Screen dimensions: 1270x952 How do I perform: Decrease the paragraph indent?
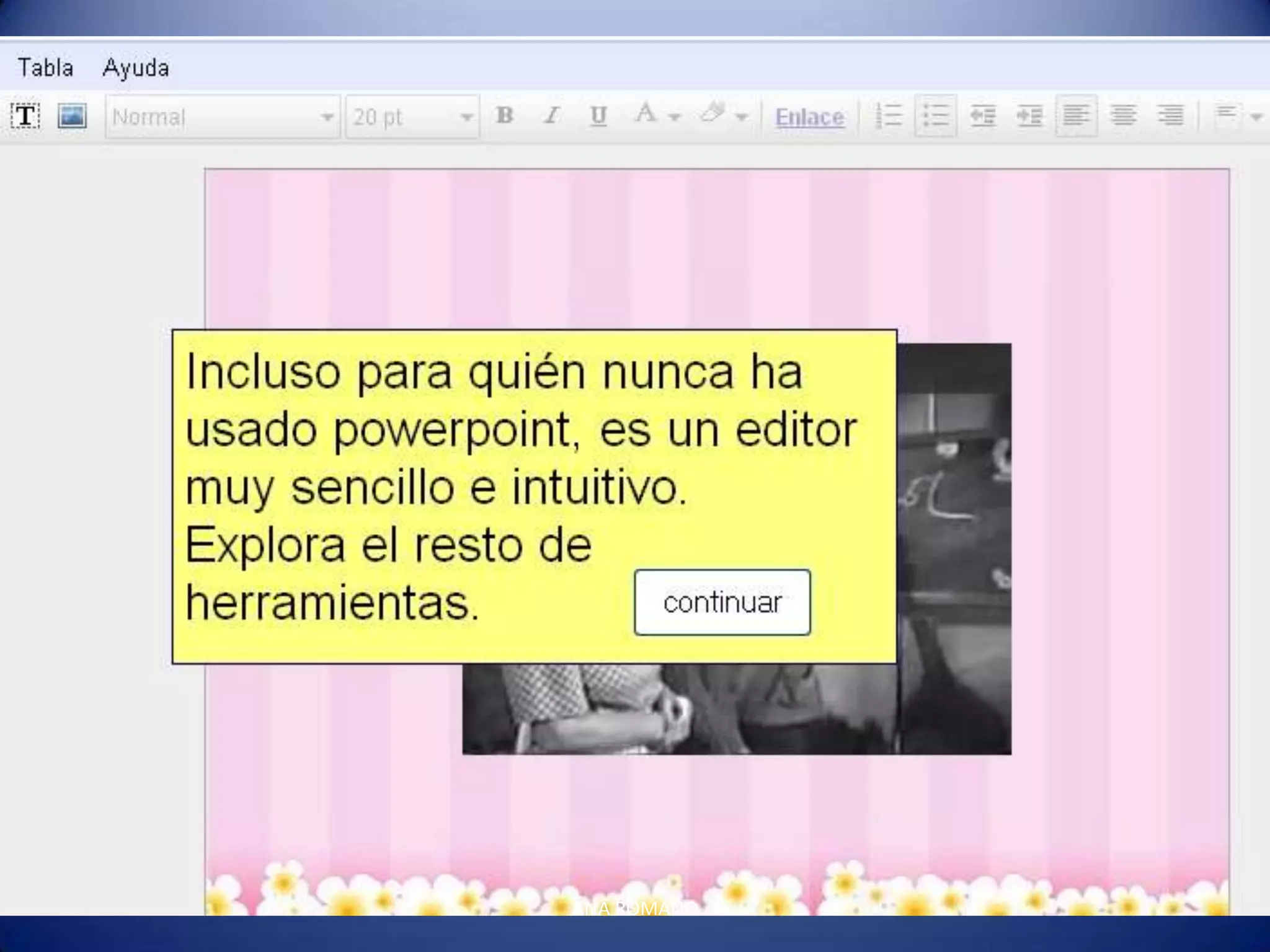click(x=983, y=116)
